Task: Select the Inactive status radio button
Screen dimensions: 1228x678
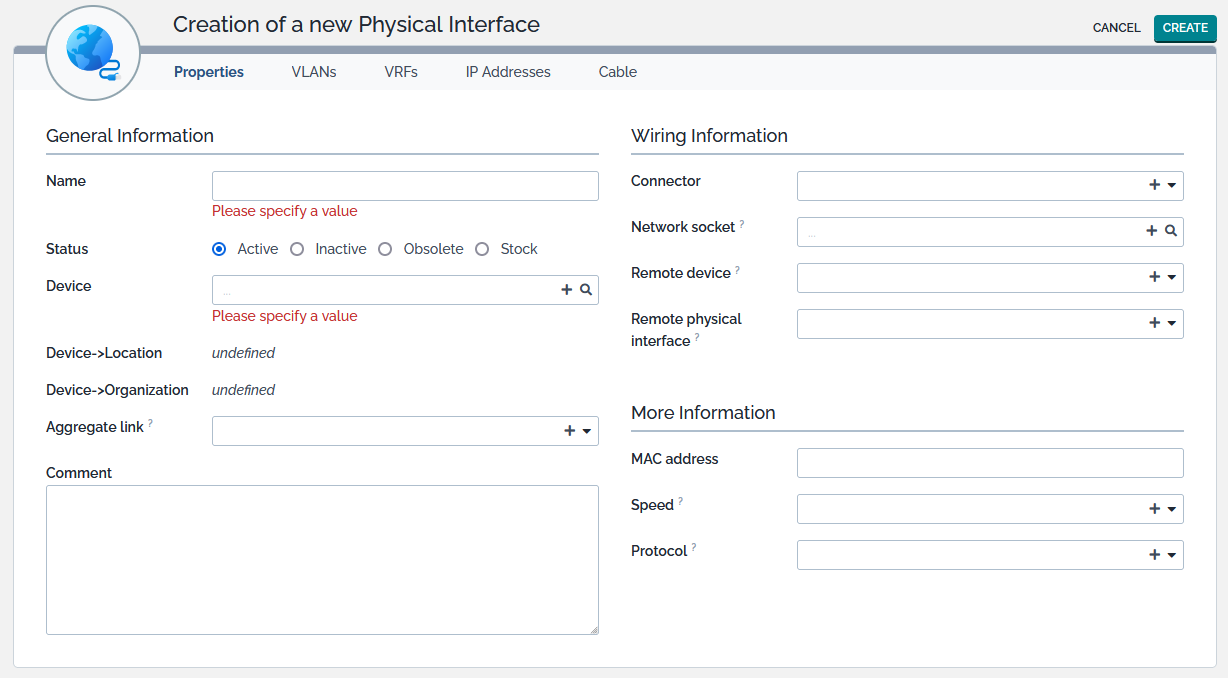Action: pos(297,249)
